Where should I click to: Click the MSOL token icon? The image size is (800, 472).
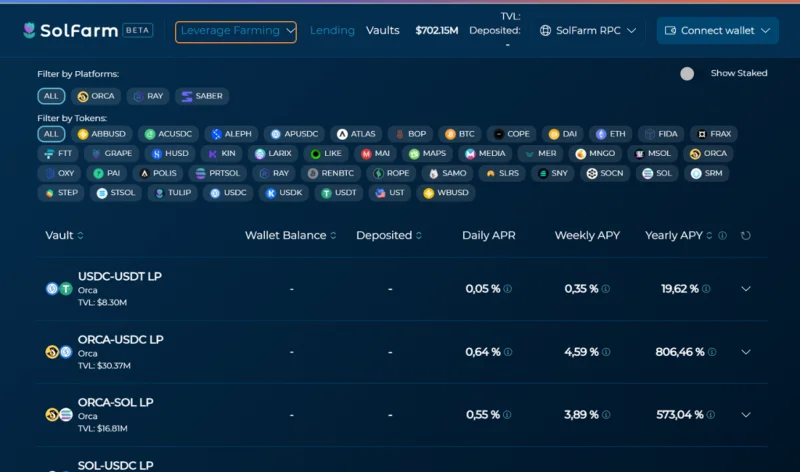coord(639,154)
